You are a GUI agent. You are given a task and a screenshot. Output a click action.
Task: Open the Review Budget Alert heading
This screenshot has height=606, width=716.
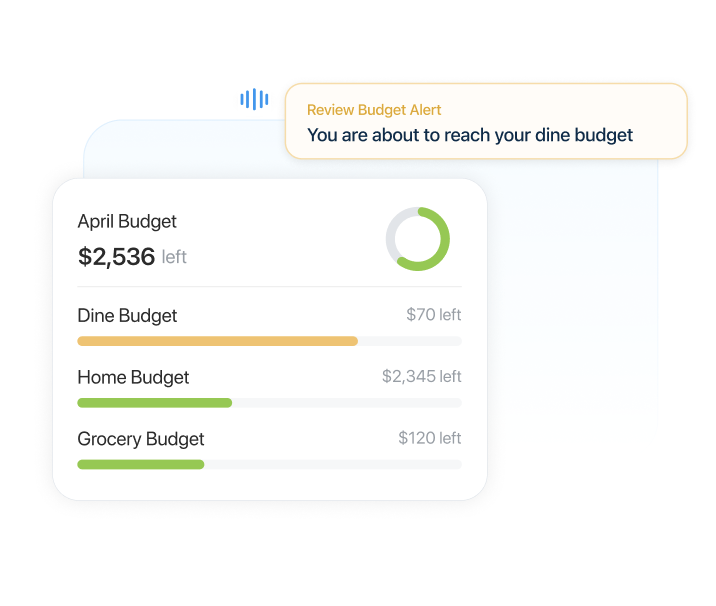[374, 110]
